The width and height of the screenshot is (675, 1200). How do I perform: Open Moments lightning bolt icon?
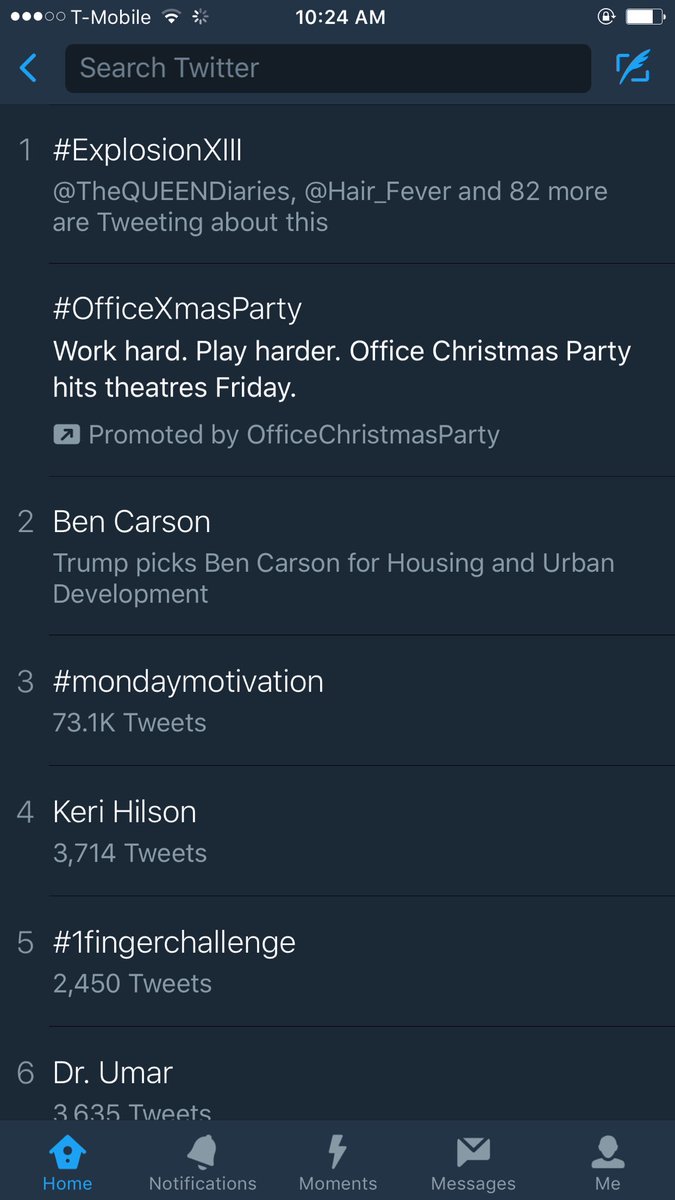tap(338, 1151)
